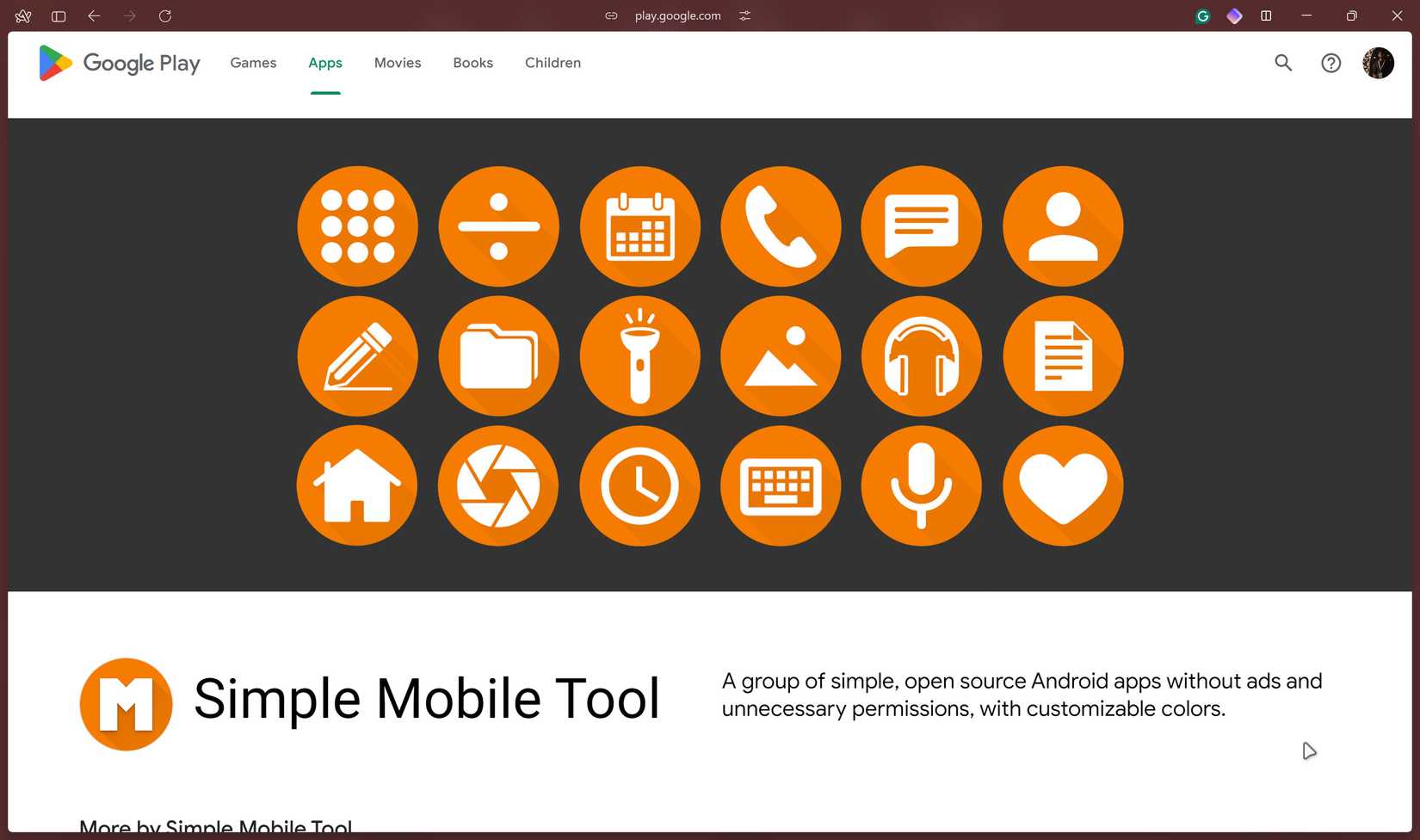Click the file manager folder icon

pos(498,355)
